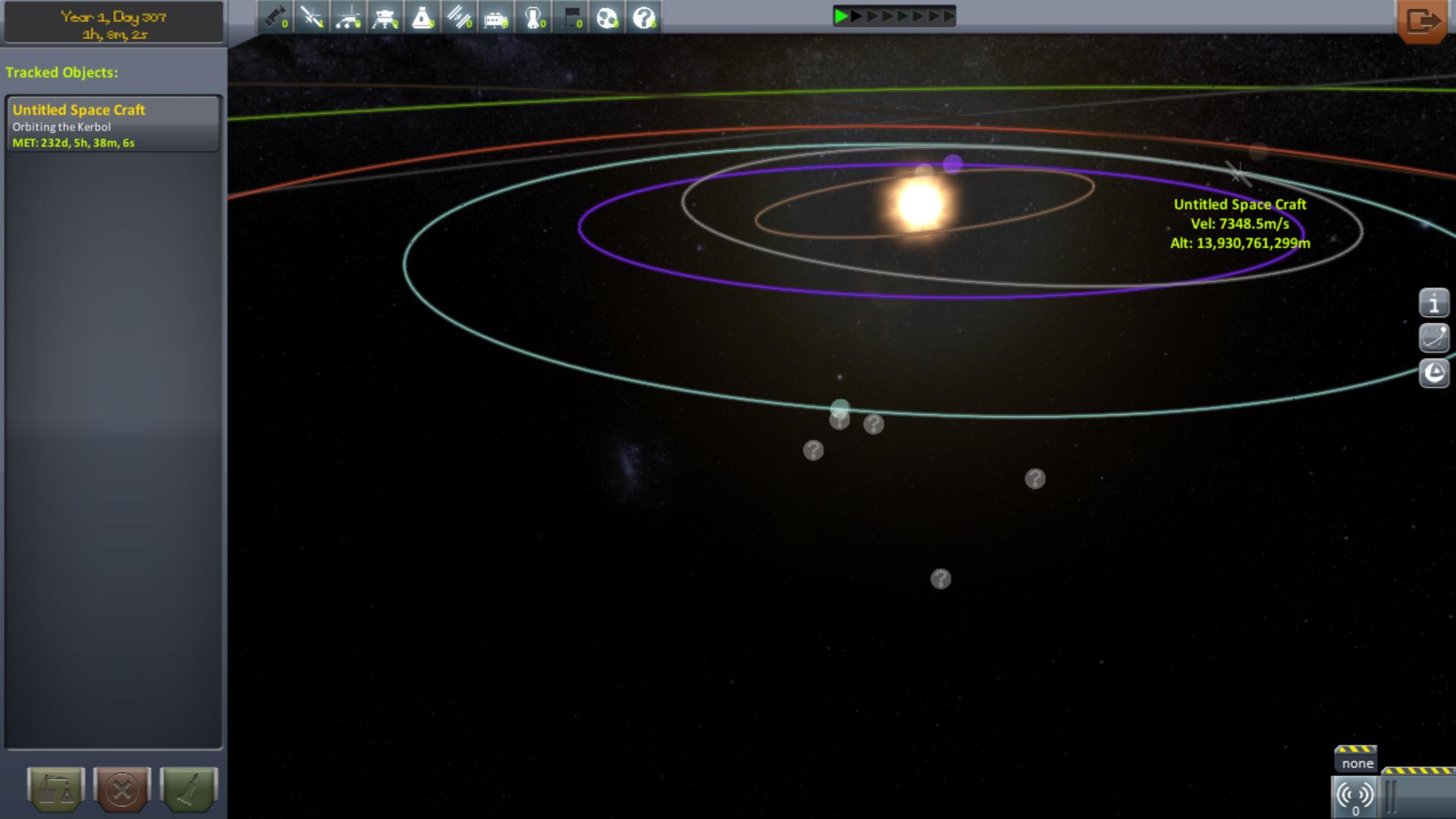
Task: Exit the Tracking Station via orange button
Action: 1422,20
